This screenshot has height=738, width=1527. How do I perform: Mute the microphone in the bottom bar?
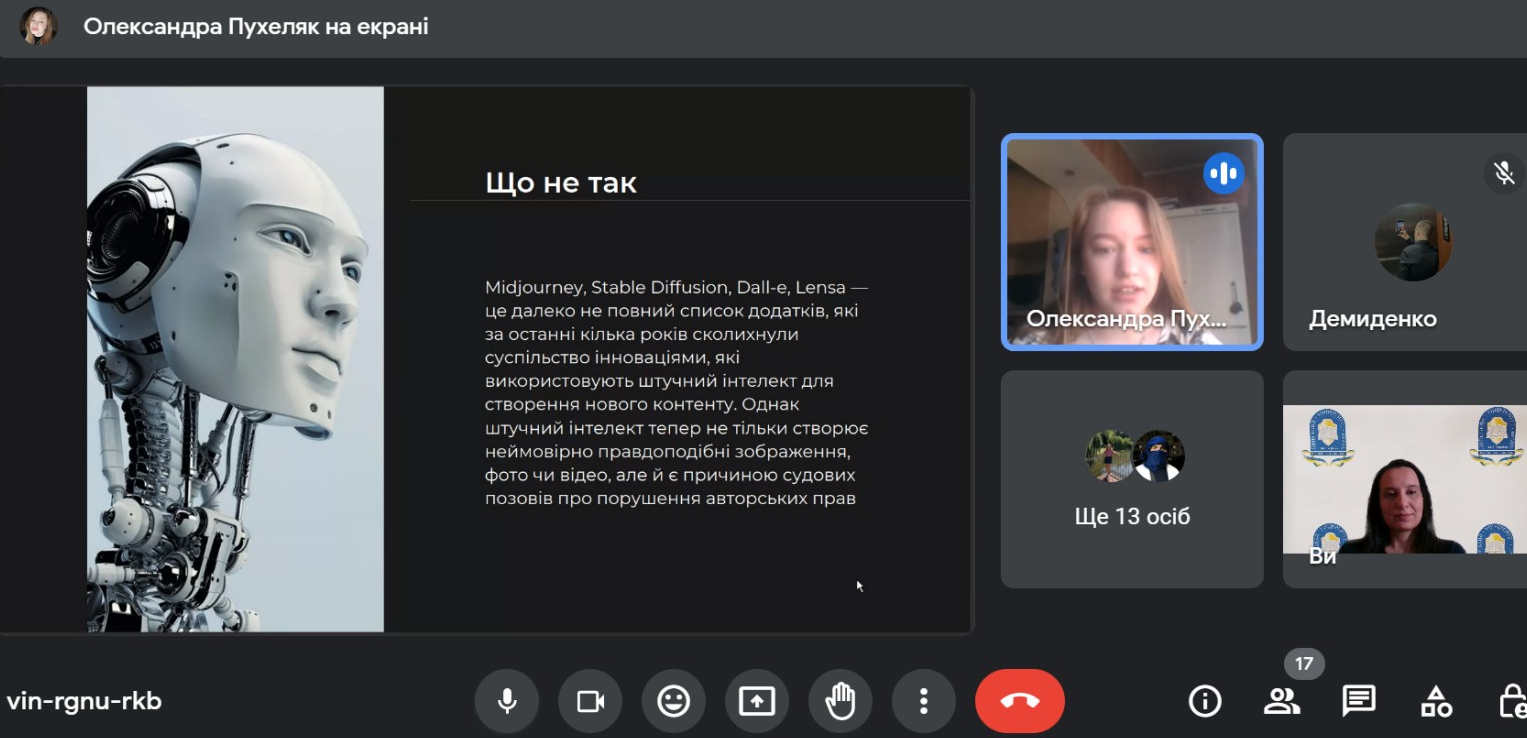point(507,701)
